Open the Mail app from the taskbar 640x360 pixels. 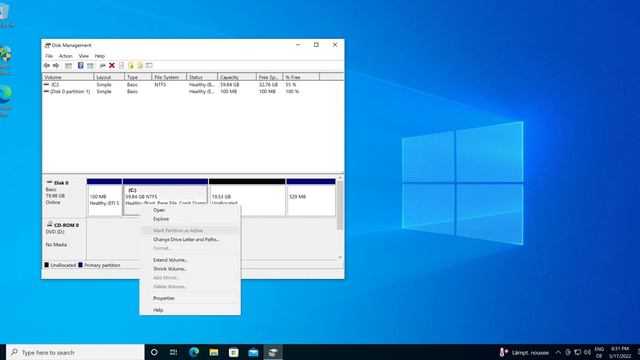point(253,352)
